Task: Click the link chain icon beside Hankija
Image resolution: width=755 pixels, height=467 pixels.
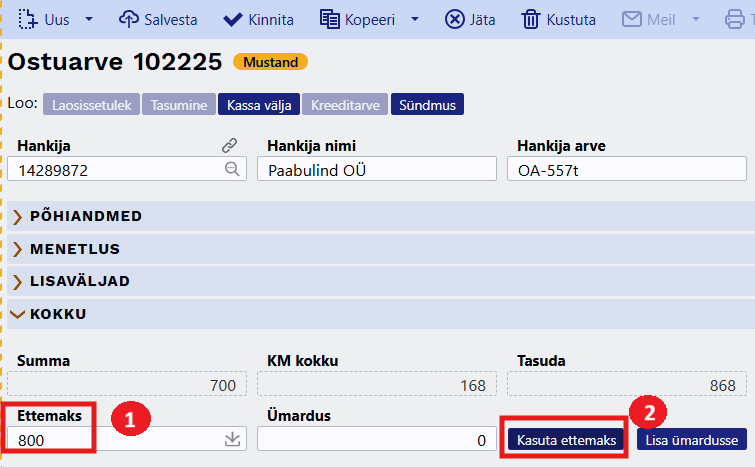Action: (x=229, y=145)
